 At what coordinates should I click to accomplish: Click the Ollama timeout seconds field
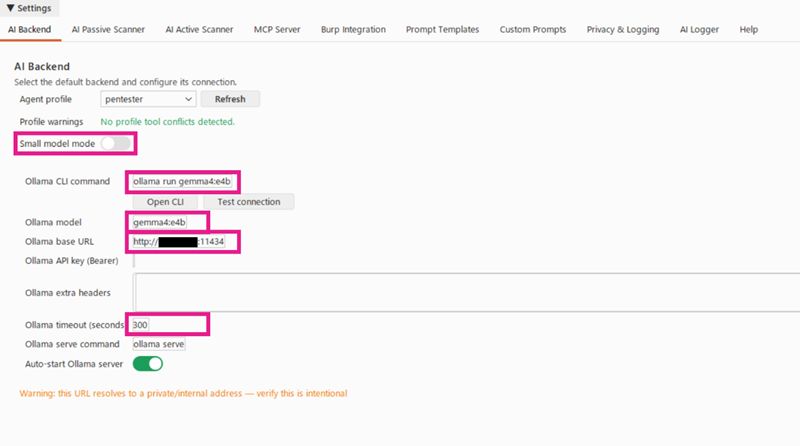140,325
